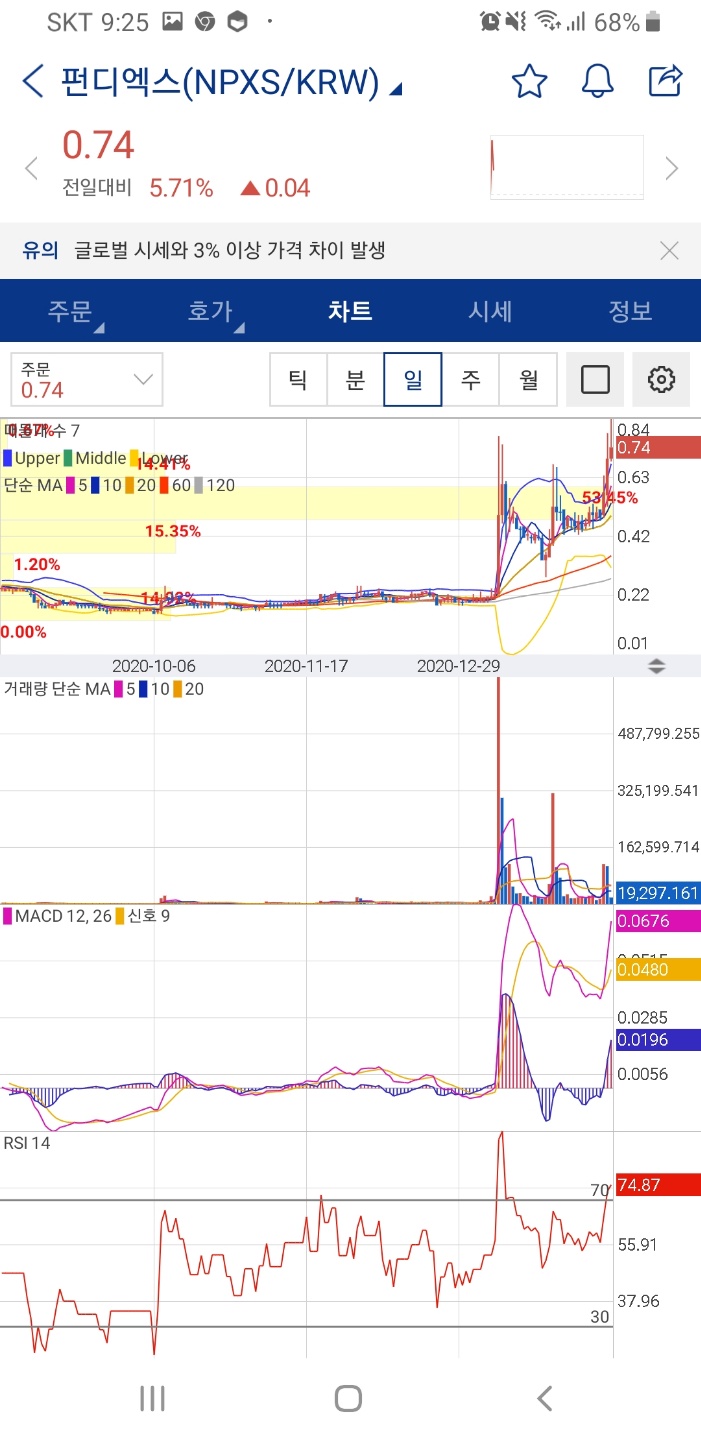Tap the MACD value 0.0676 tag
Image resolution: width=701 pixels, height=1440 pixels.
click(657, 920)
